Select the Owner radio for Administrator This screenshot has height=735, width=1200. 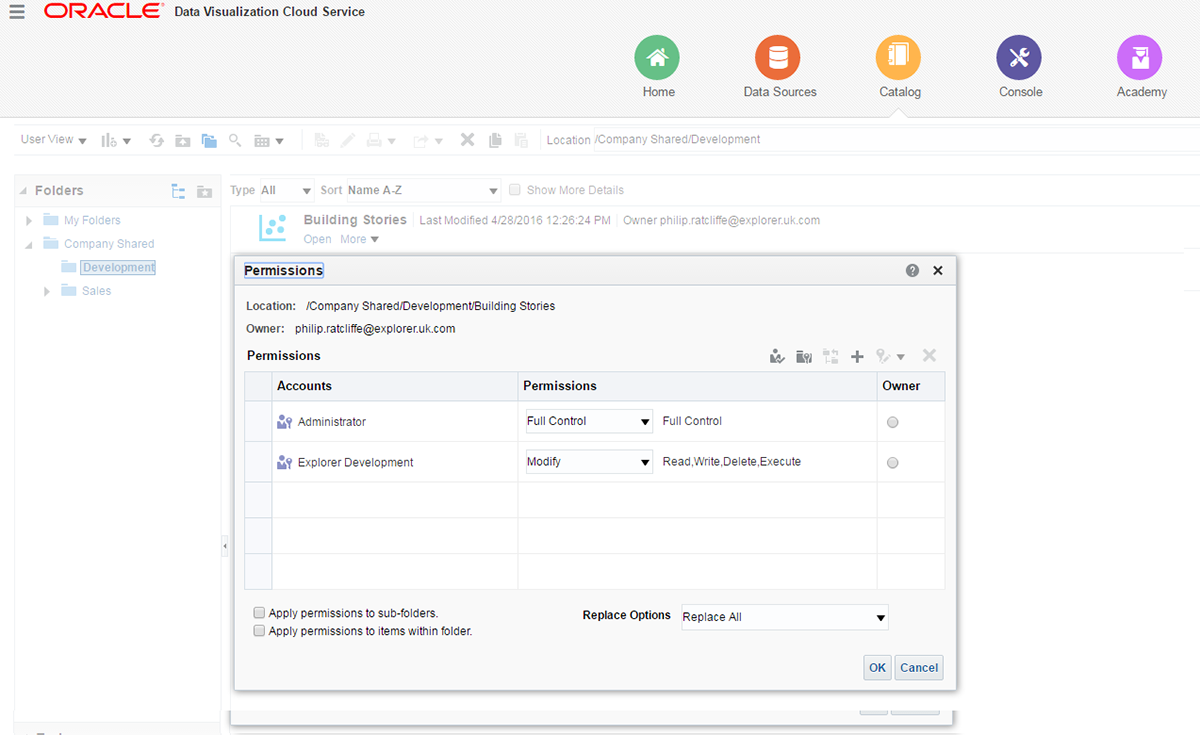tap(893, 422)
